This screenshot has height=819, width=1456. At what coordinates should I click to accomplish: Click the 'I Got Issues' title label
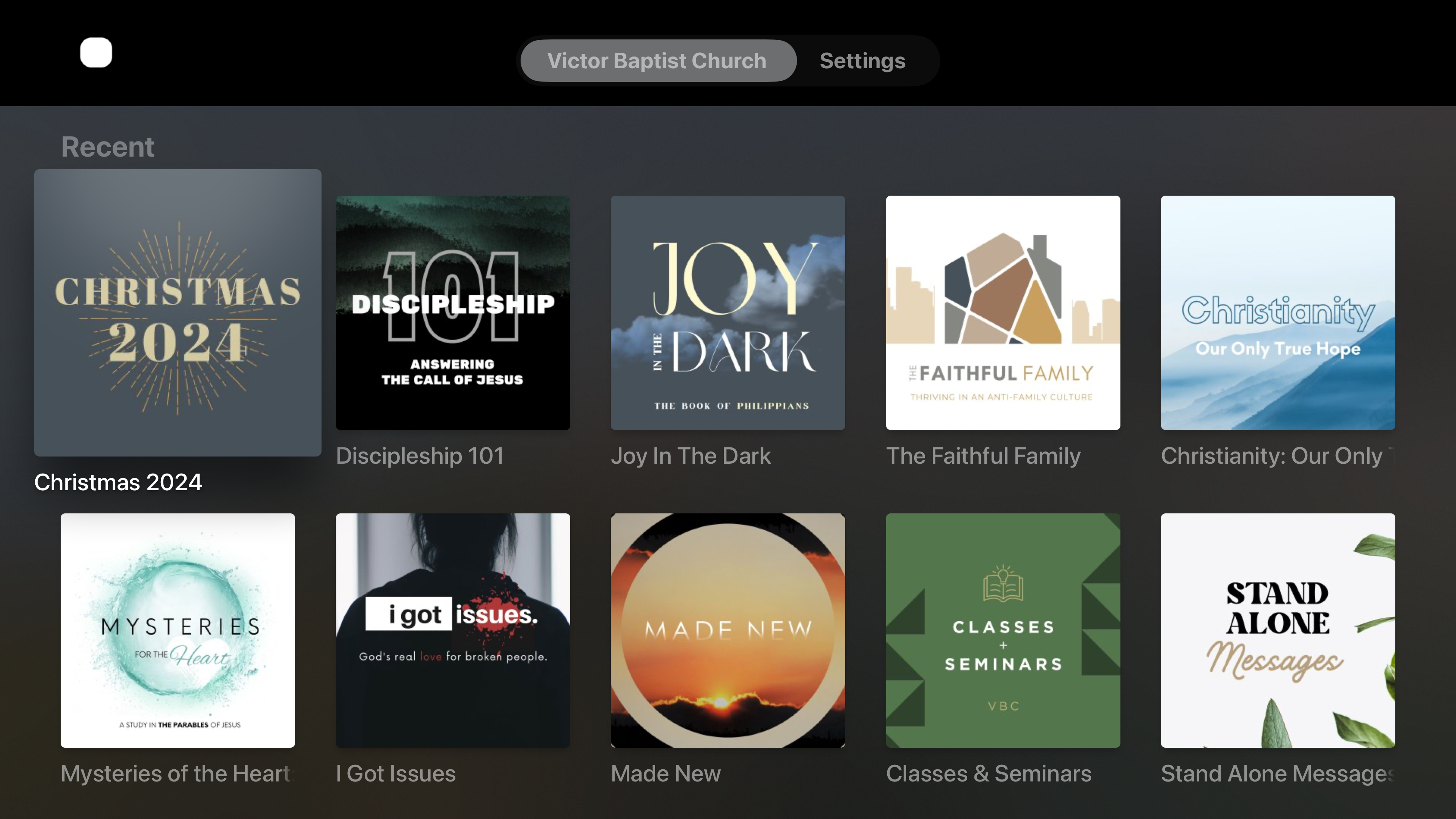click(395, 773)
